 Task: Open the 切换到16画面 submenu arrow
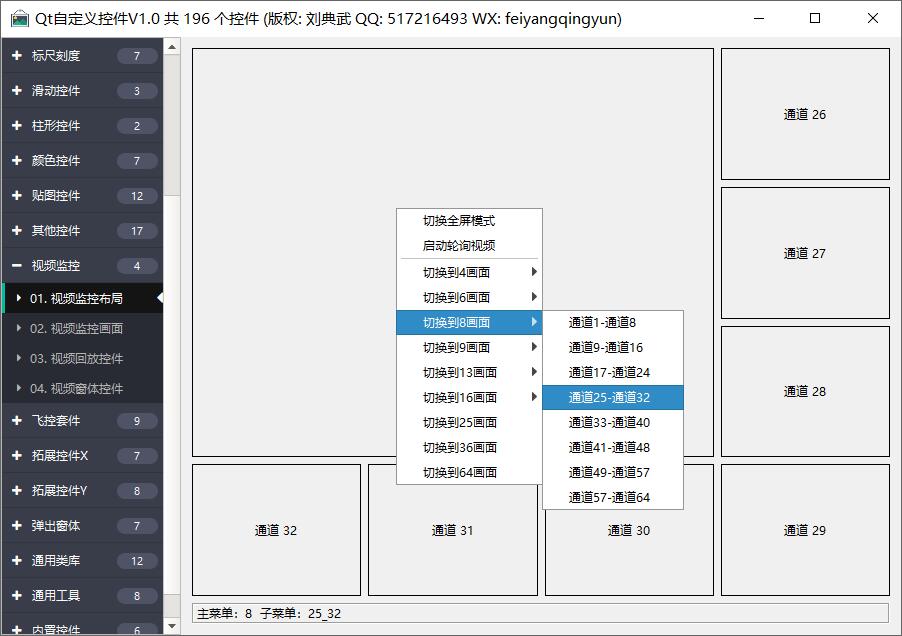[534, 397]
